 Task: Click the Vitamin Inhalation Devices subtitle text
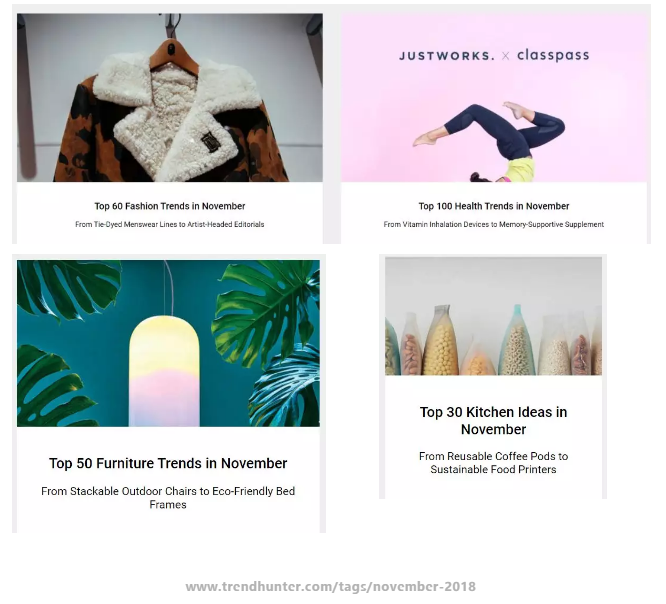pyautogui.click(x=494, y=224)
